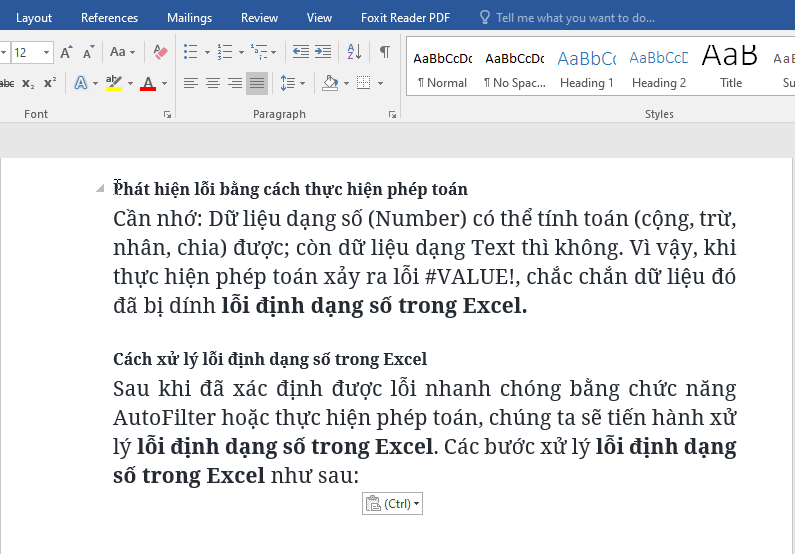Open the Layout tab
Screen dimensions: 795x554
[x=33, y=18]
